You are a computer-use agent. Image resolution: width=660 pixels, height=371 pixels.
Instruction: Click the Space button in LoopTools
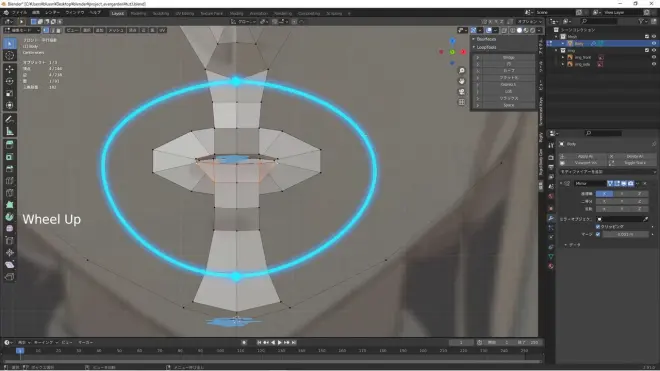508,105
